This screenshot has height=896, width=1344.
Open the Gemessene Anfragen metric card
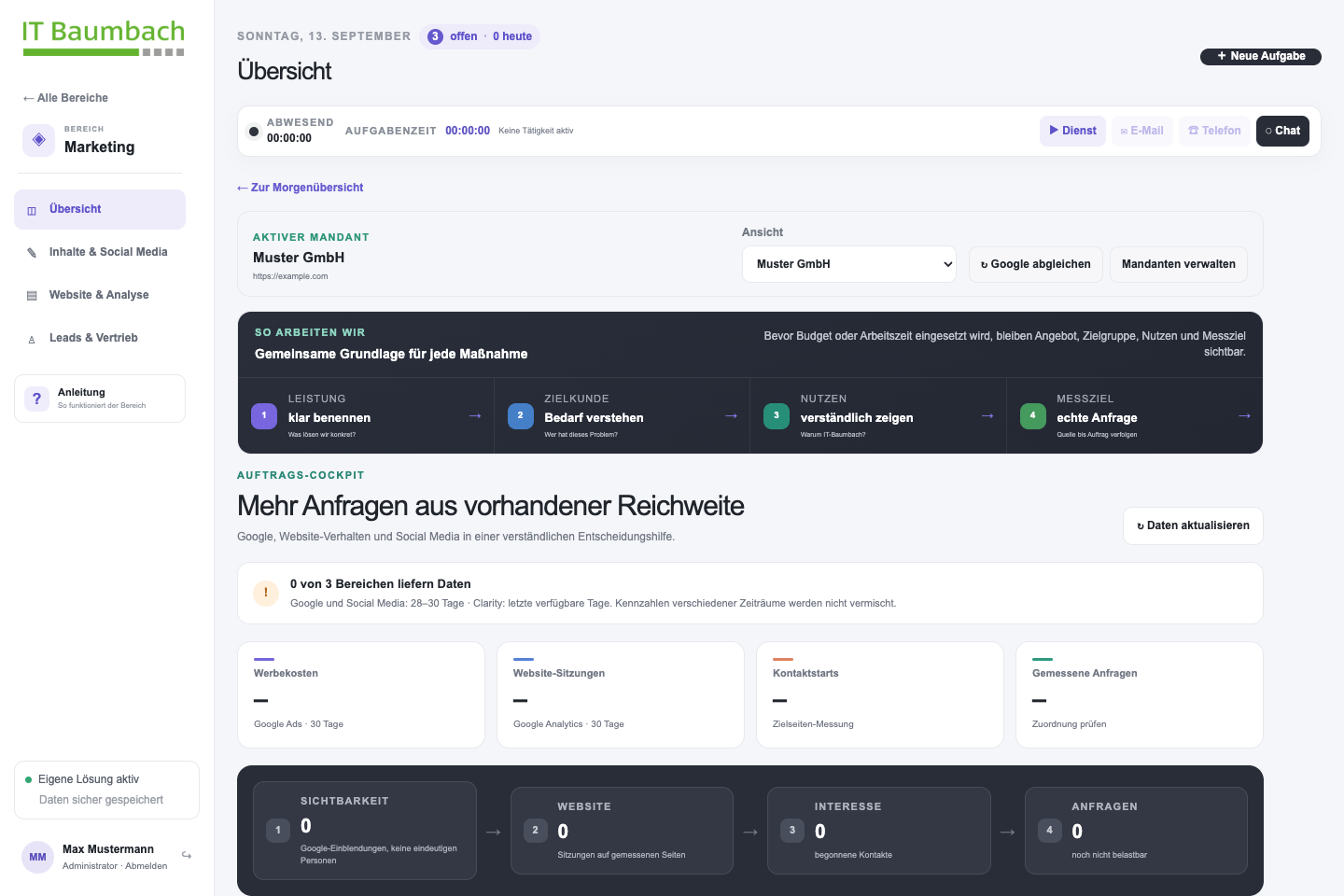point(1140,694)
